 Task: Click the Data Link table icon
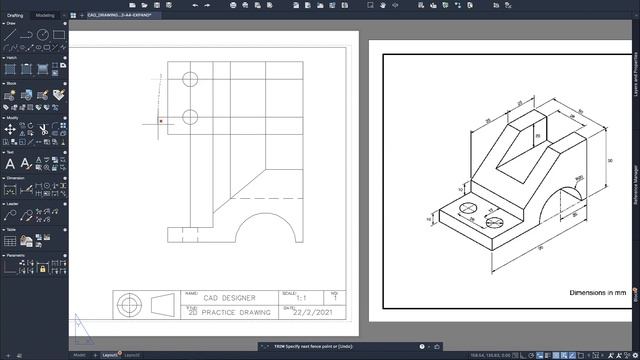click(x=26, y=241)
